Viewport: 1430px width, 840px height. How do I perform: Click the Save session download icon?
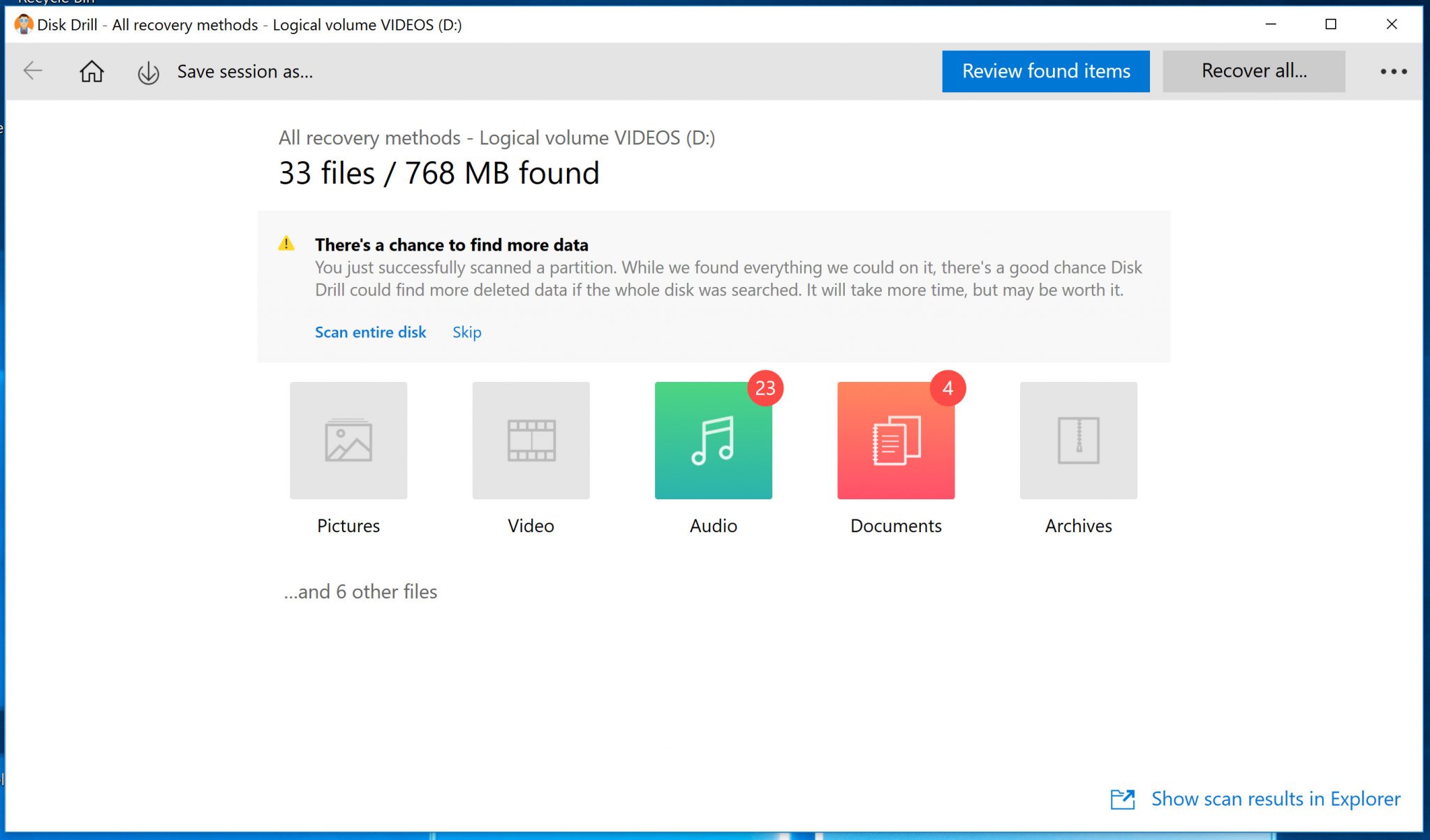click(148, 73)
